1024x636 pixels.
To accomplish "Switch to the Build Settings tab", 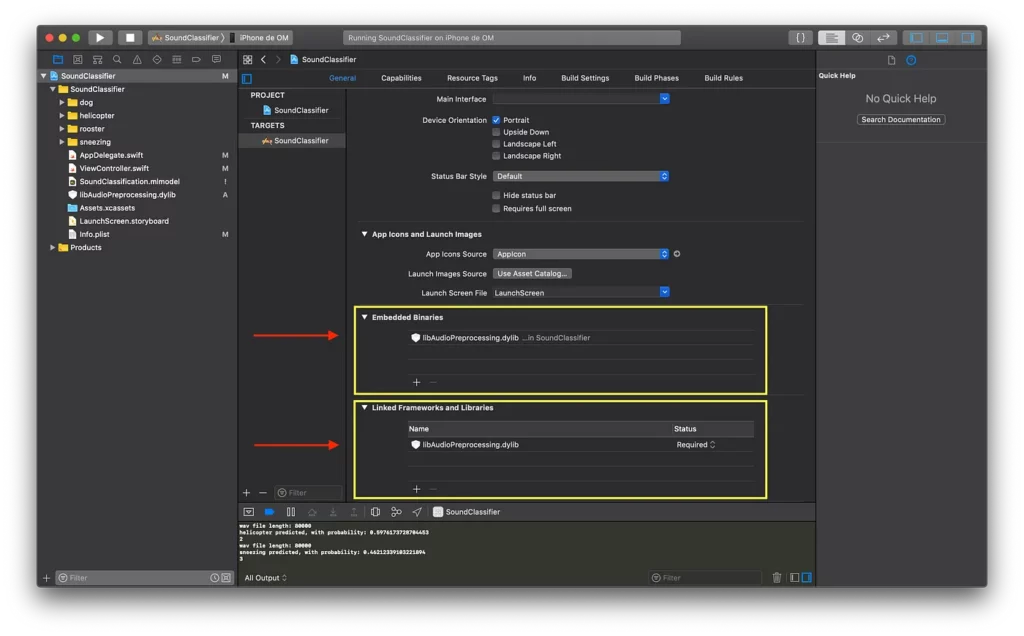I will [x=585, y=78].
